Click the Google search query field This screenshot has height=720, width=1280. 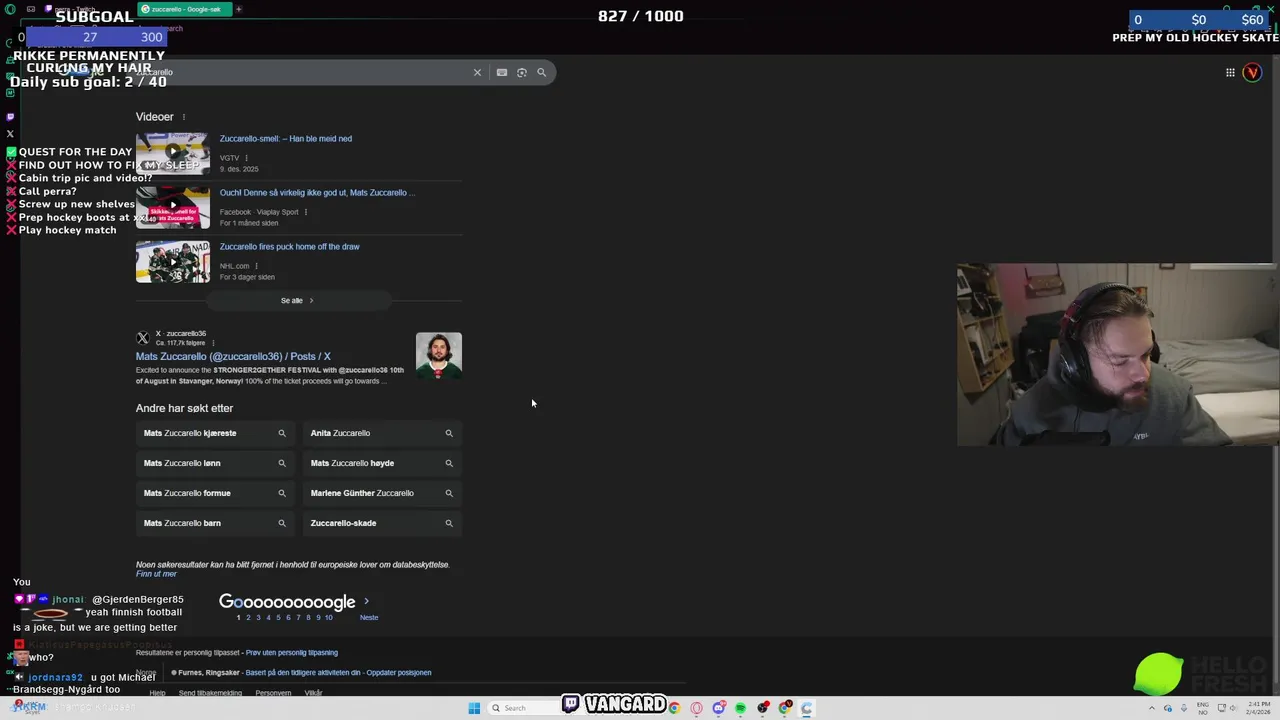[x=300, y=72]
